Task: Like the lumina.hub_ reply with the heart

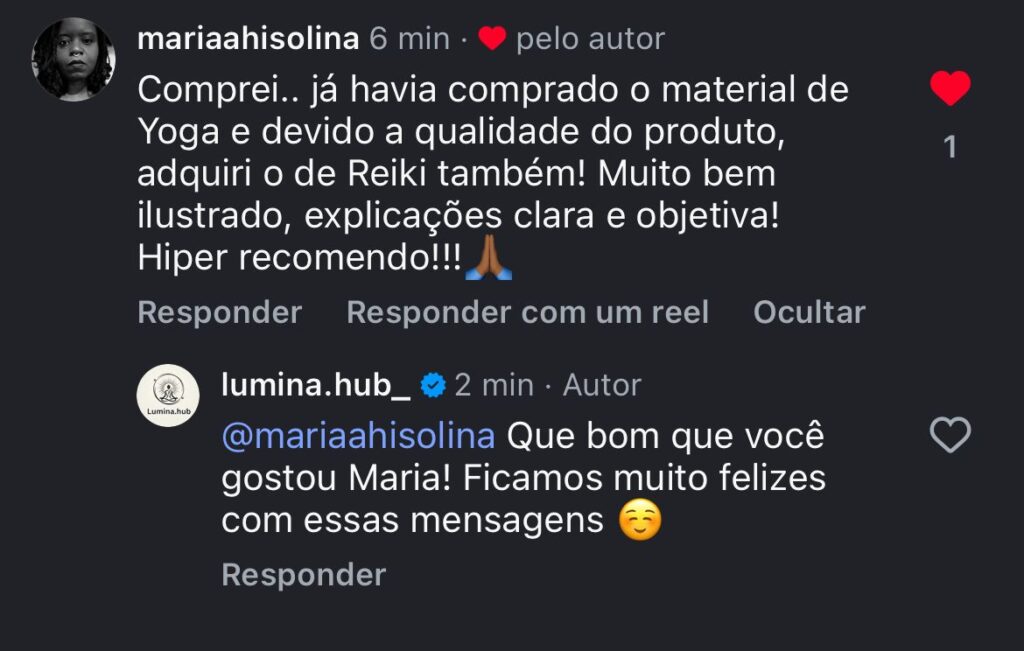Action: [x=950, y=435]
